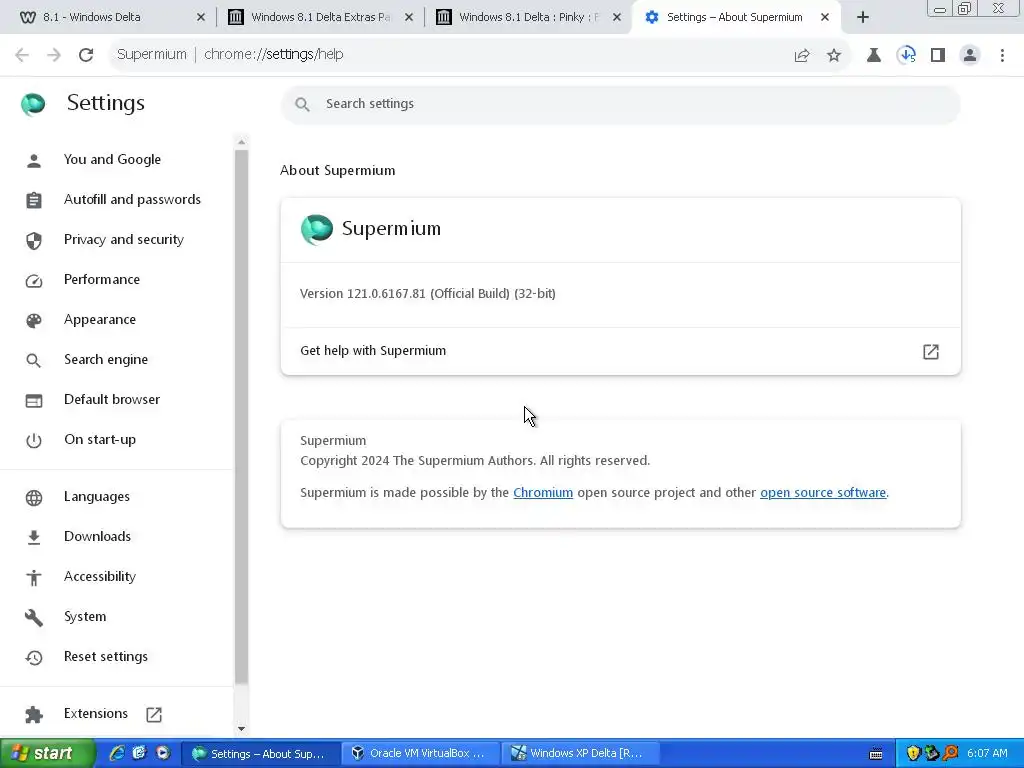Click the person icon for You and Google

34,160
